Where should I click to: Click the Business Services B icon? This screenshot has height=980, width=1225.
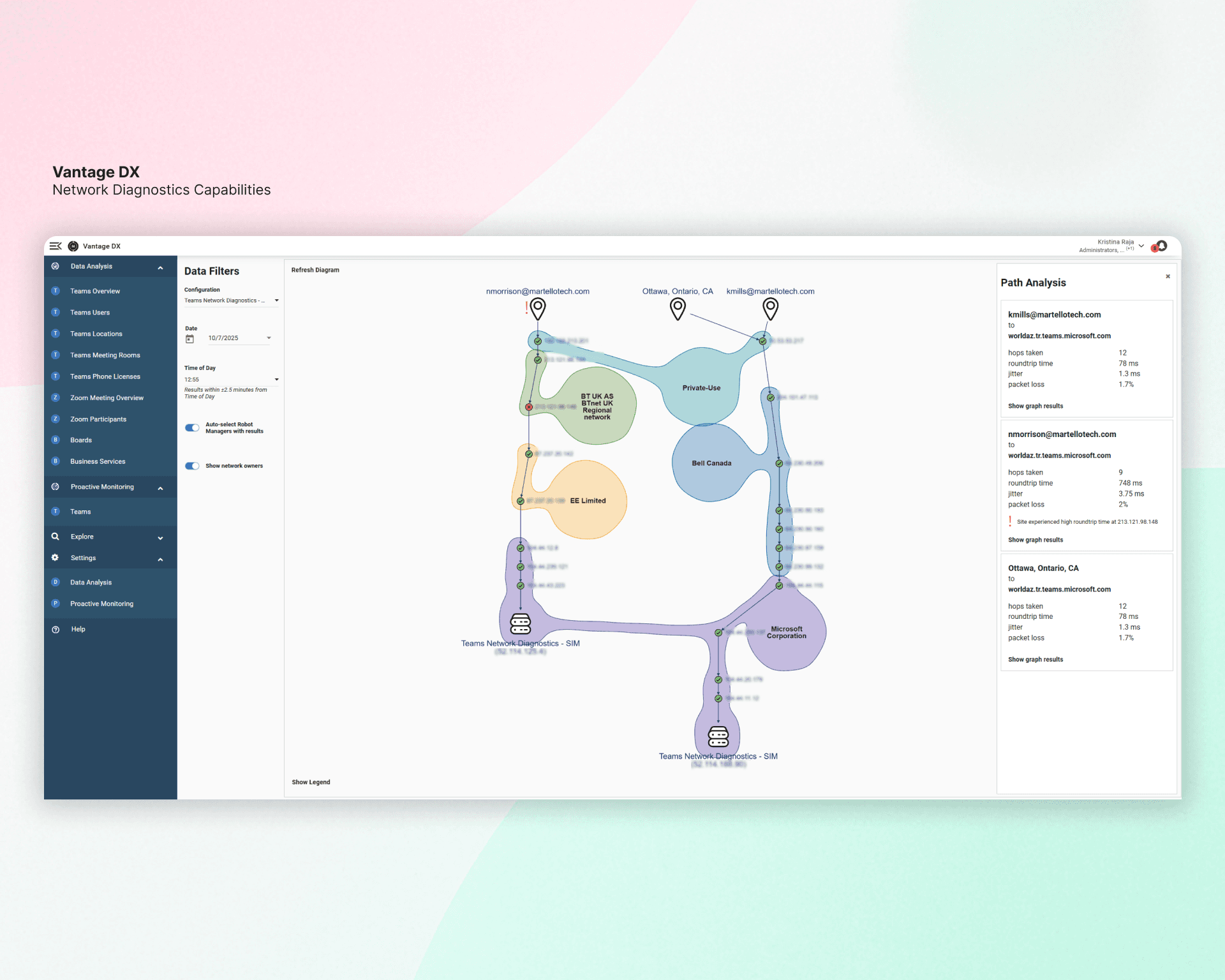pos(56,461)
